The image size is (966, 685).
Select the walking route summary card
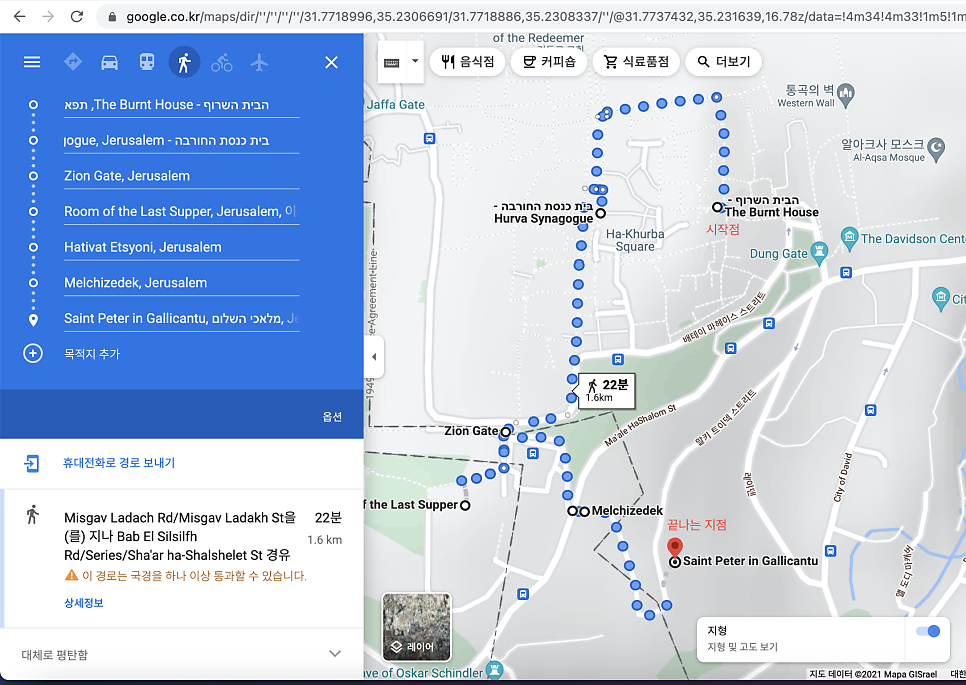coord(183,559)
